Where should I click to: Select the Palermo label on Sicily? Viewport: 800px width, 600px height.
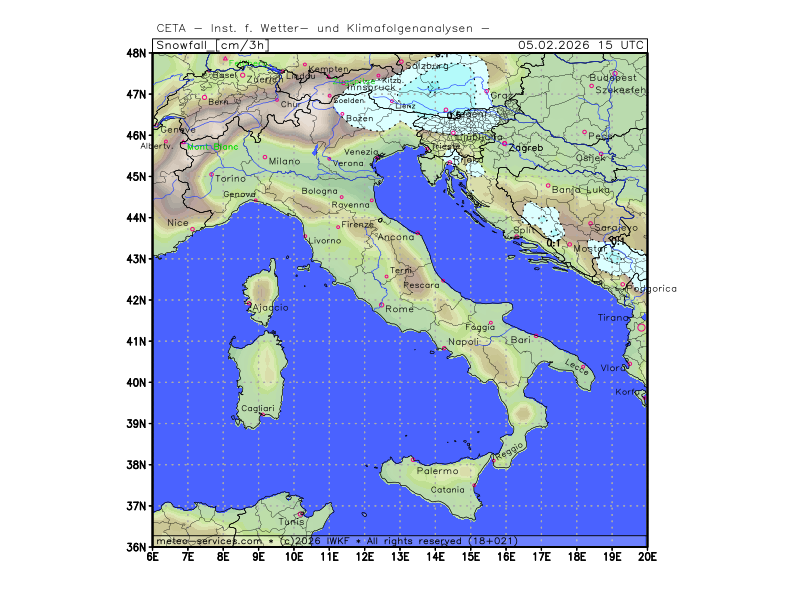pyautogui.click(x=437, y=470)
